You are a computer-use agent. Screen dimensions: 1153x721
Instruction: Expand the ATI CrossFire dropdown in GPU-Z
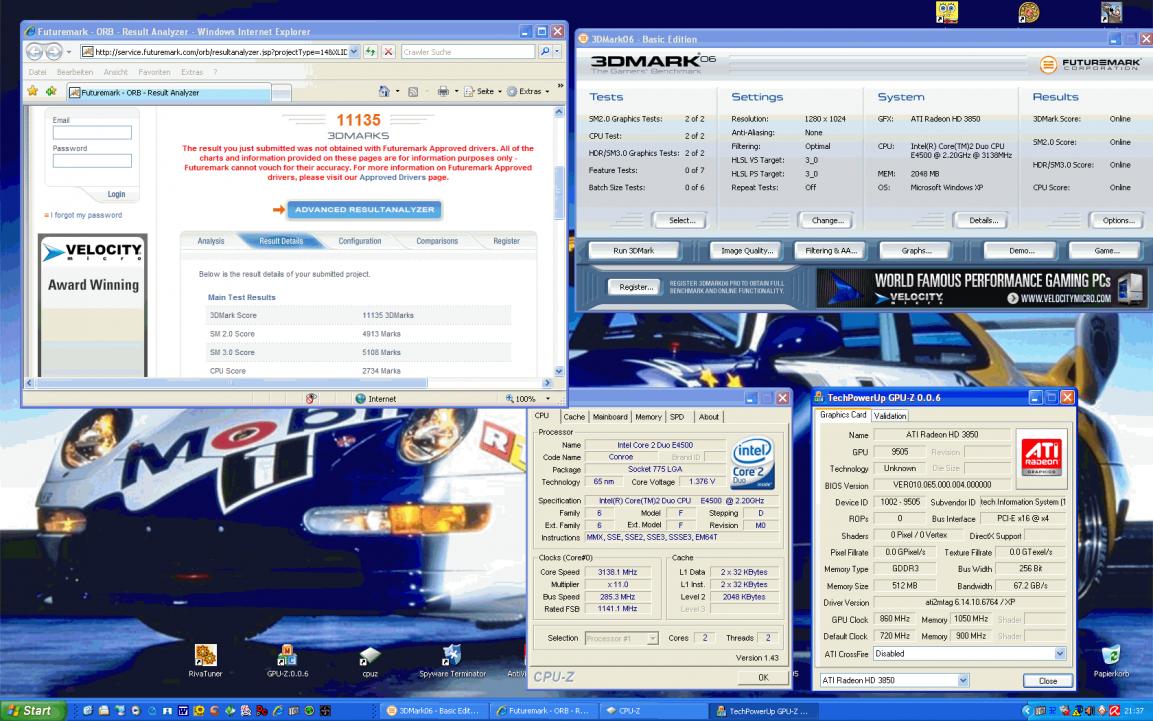pyautogui.click(x=1060, y=653)
